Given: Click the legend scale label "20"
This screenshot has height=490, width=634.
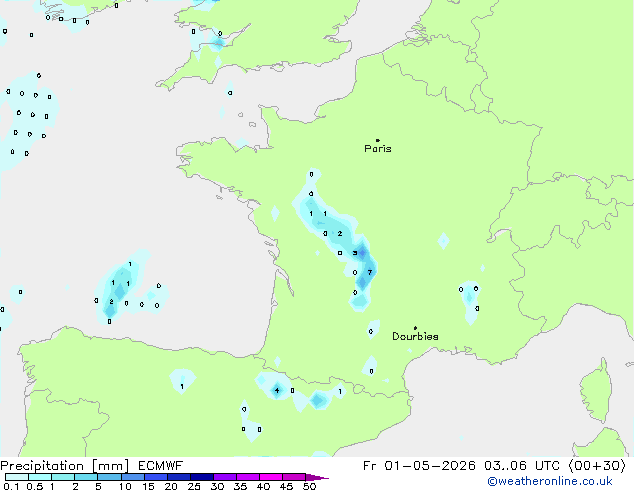Looking at the screenshot, I should pos(171,486).
